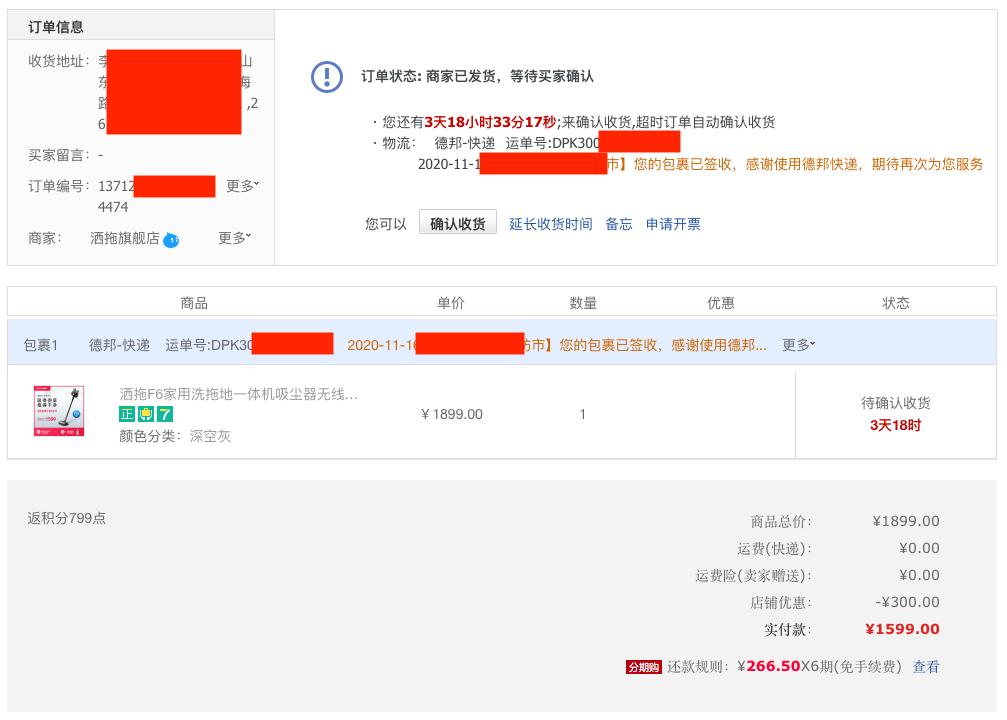Image resolution: width=1007 pixels, height=720 pixels.
Task: Open Wangwang chat with 洒拖旗舰店
Action: (170, 238)
